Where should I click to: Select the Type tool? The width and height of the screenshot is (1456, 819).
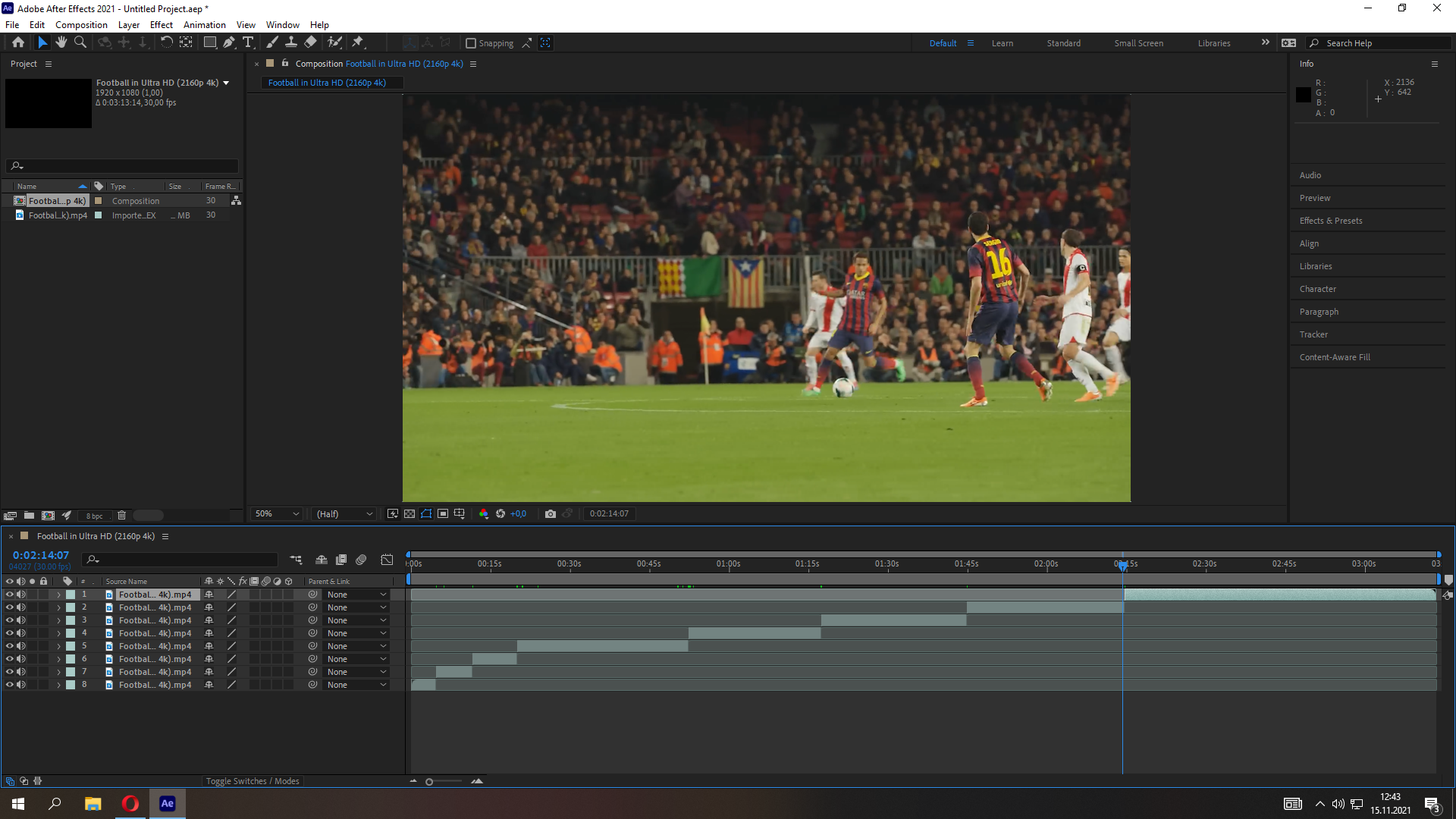248,42
